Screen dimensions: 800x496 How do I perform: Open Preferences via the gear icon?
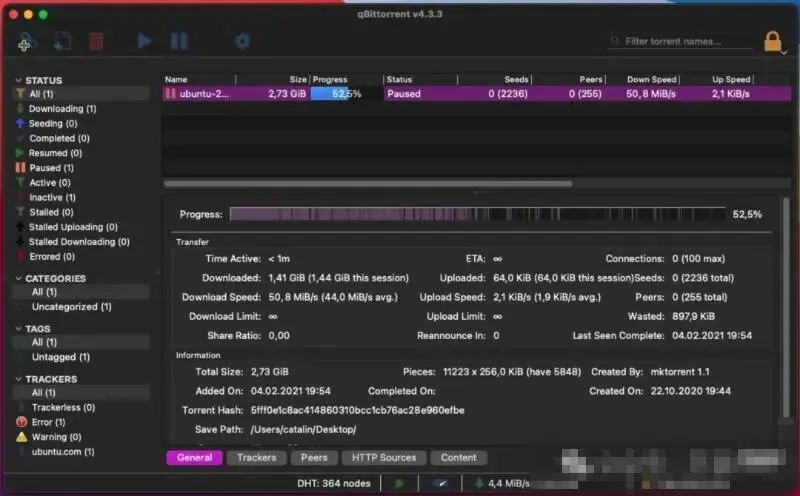pyautogui.click(x=242, y=41)
